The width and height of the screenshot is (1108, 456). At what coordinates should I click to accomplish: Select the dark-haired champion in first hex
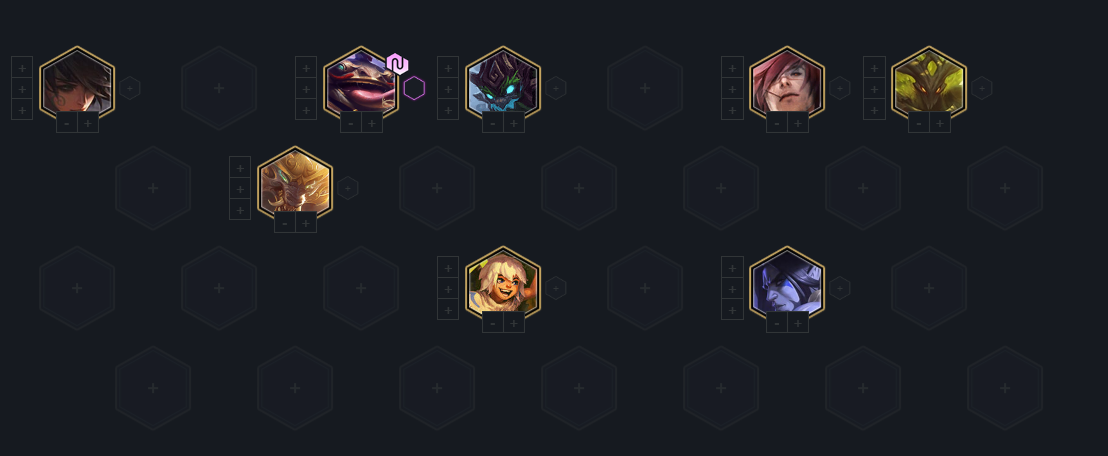[x=77, y=83]
